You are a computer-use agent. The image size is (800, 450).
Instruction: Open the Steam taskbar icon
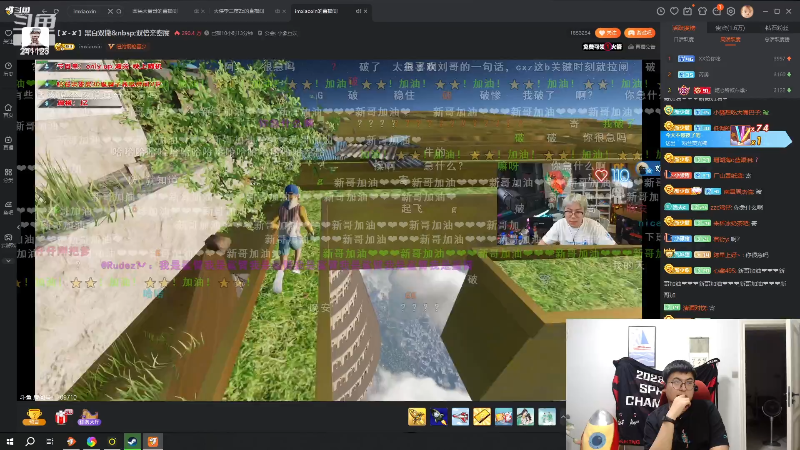[x=132, y=441]
